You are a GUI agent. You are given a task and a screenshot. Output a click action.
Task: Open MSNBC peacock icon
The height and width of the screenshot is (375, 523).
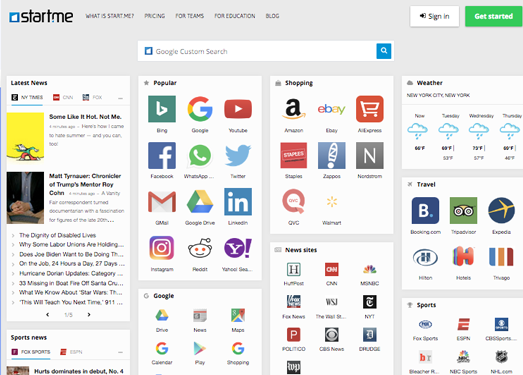click(x=370, y=270)
